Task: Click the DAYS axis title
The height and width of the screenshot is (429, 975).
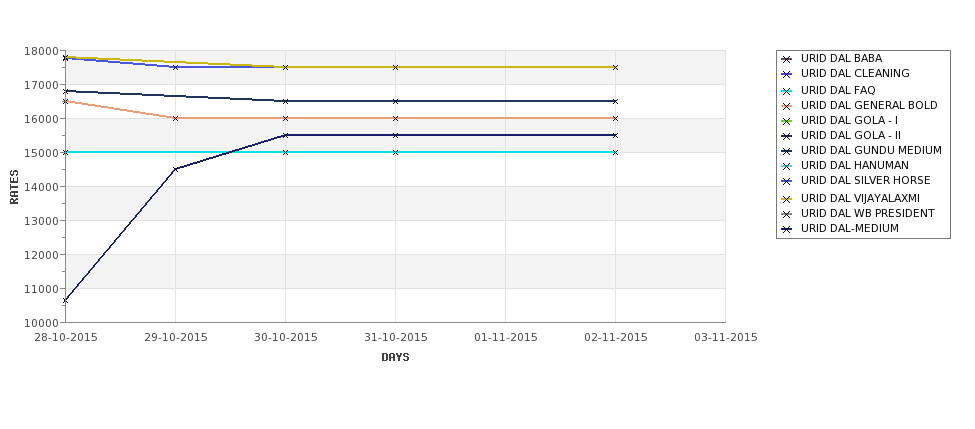Action: click(395, 358)
